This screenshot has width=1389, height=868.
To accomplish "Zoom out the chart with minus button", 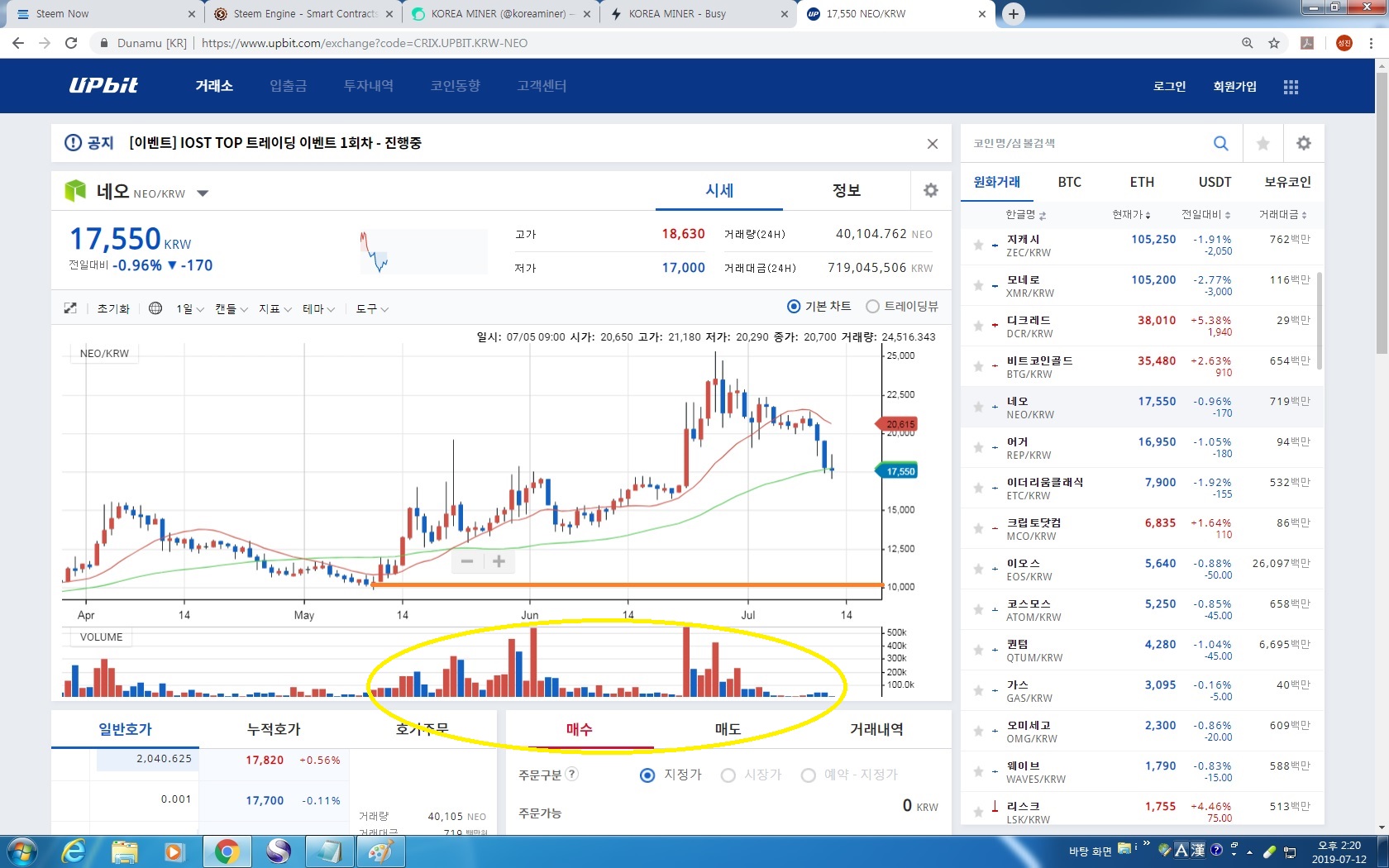I will click(467, 561).
